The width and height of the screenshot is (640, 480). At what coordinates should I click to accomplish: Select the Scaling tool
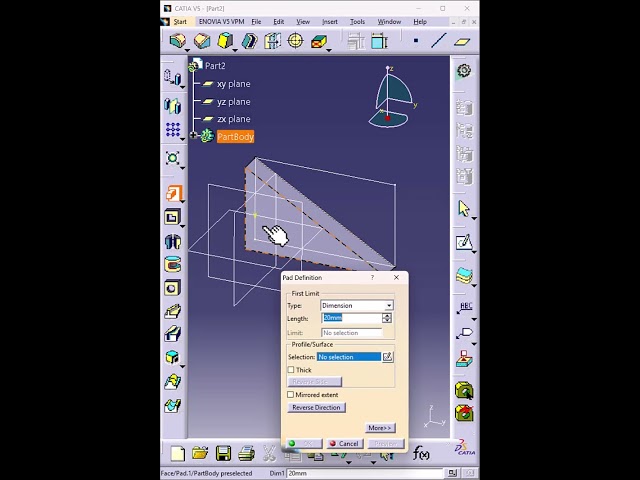[172, 158]
